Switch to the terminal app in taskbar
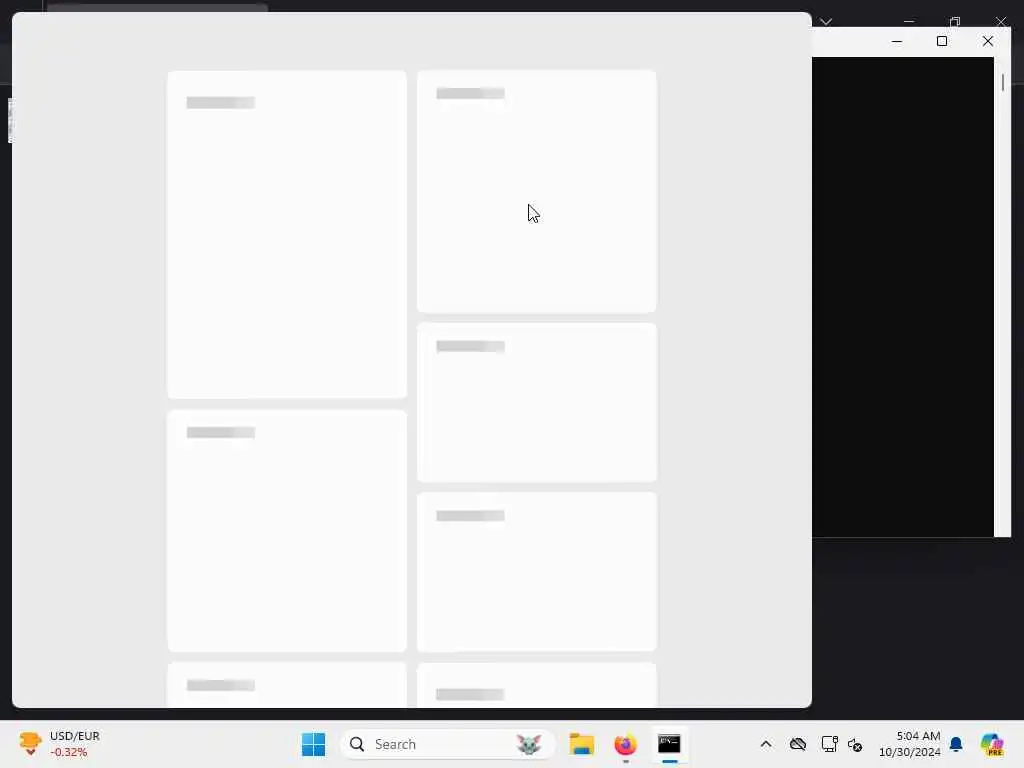1024x768 pixels. [x=669, y=744]
